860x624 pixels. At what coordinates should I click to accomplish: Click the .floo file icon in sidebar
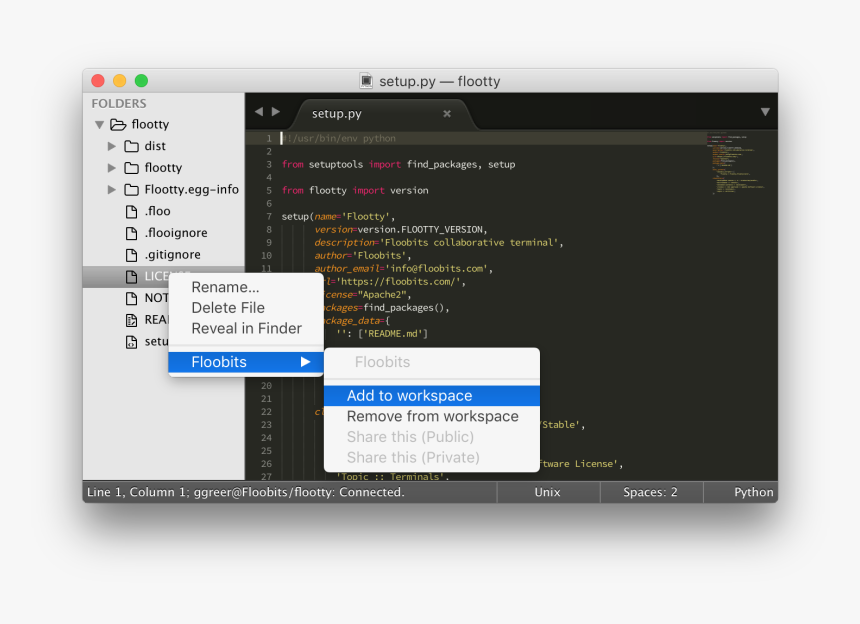click(131, 211)
